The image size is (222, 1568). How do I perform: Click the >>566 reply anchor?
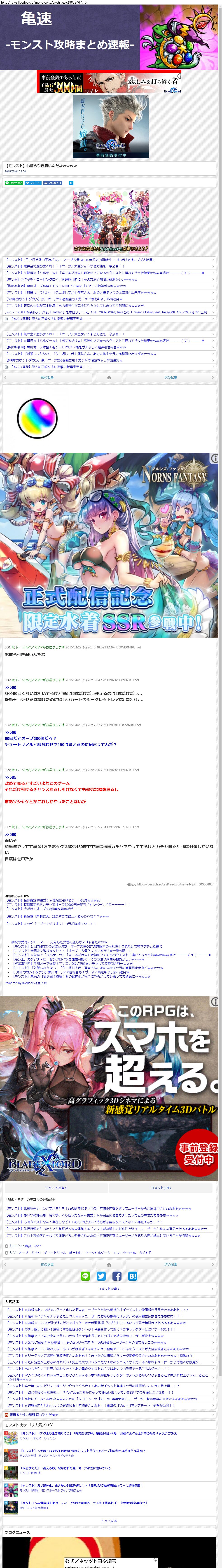(x=10, y=732)
